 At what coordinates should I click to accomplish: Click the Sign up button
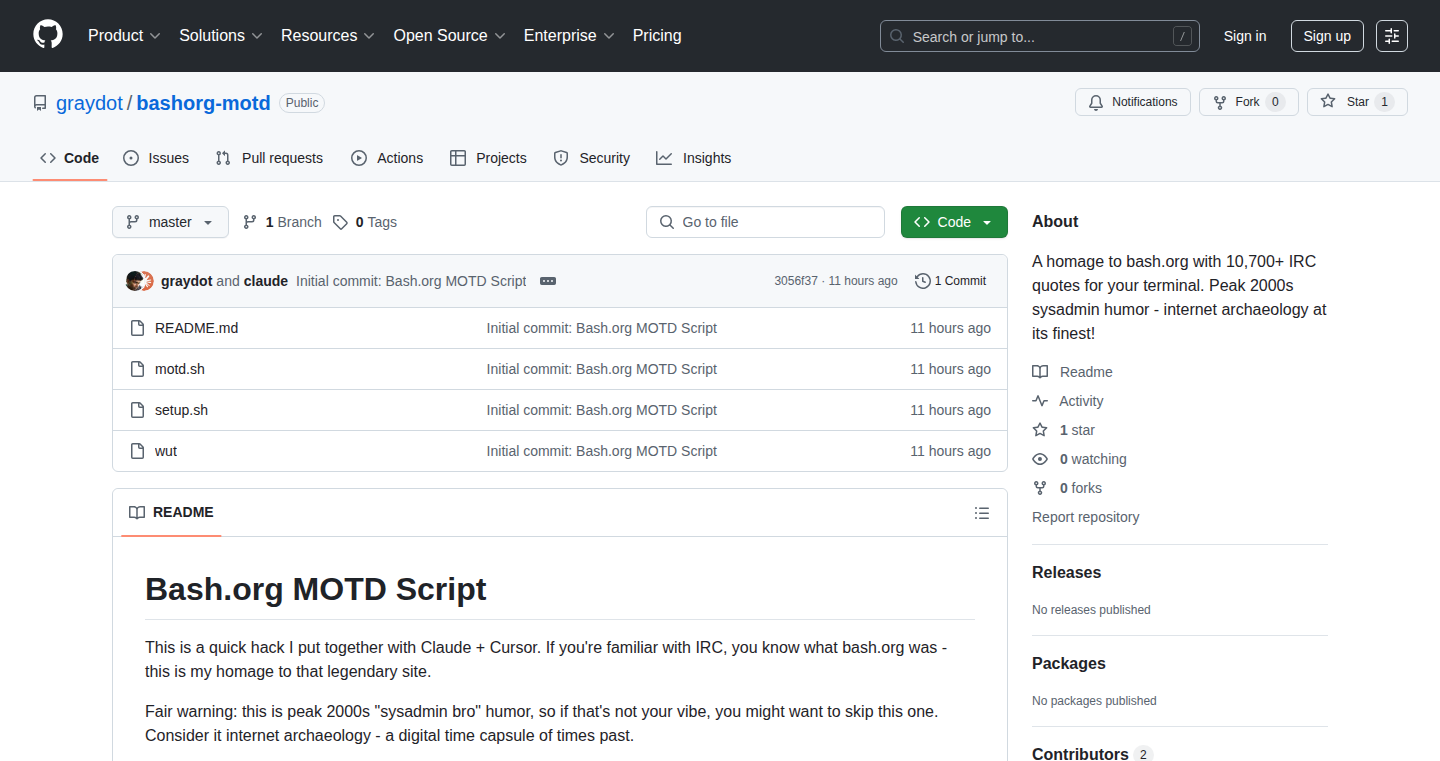click(x=1327, y=36)
